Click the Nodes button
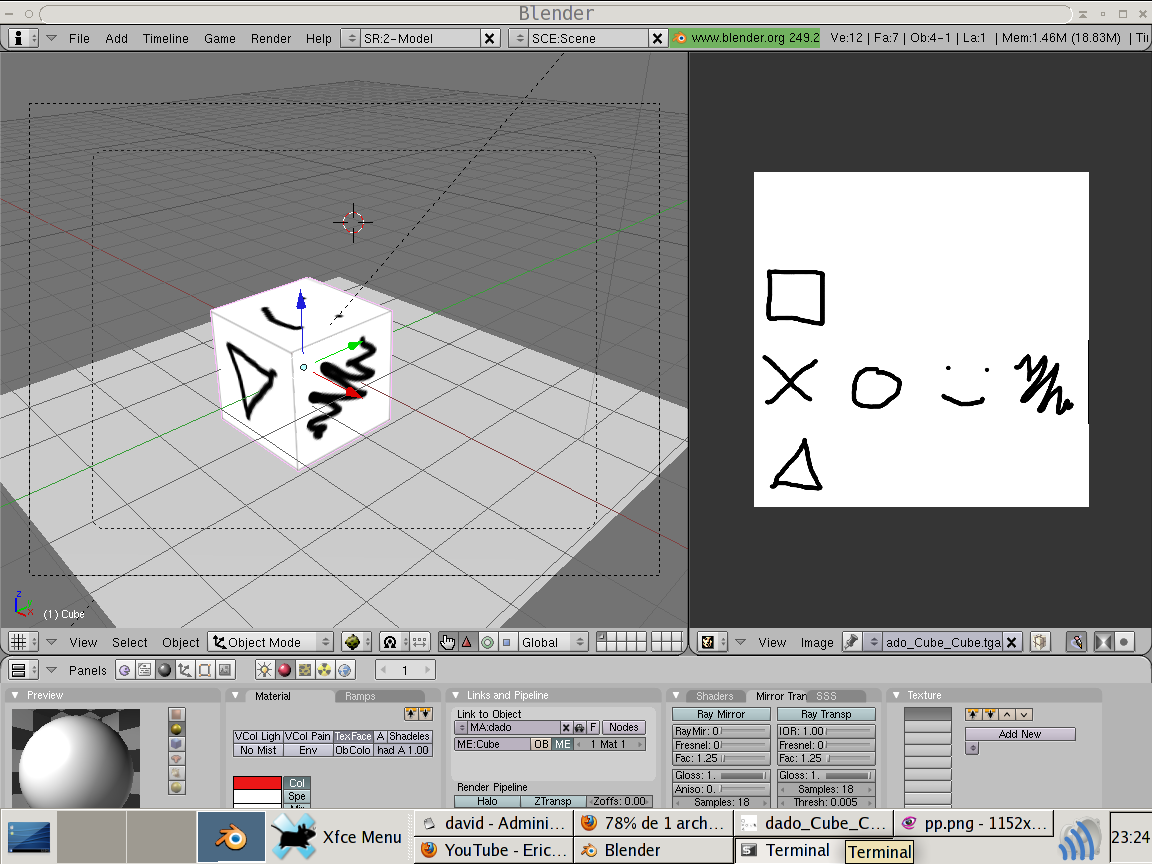This screenshot has width=1152, height=864. click(623, 727)
